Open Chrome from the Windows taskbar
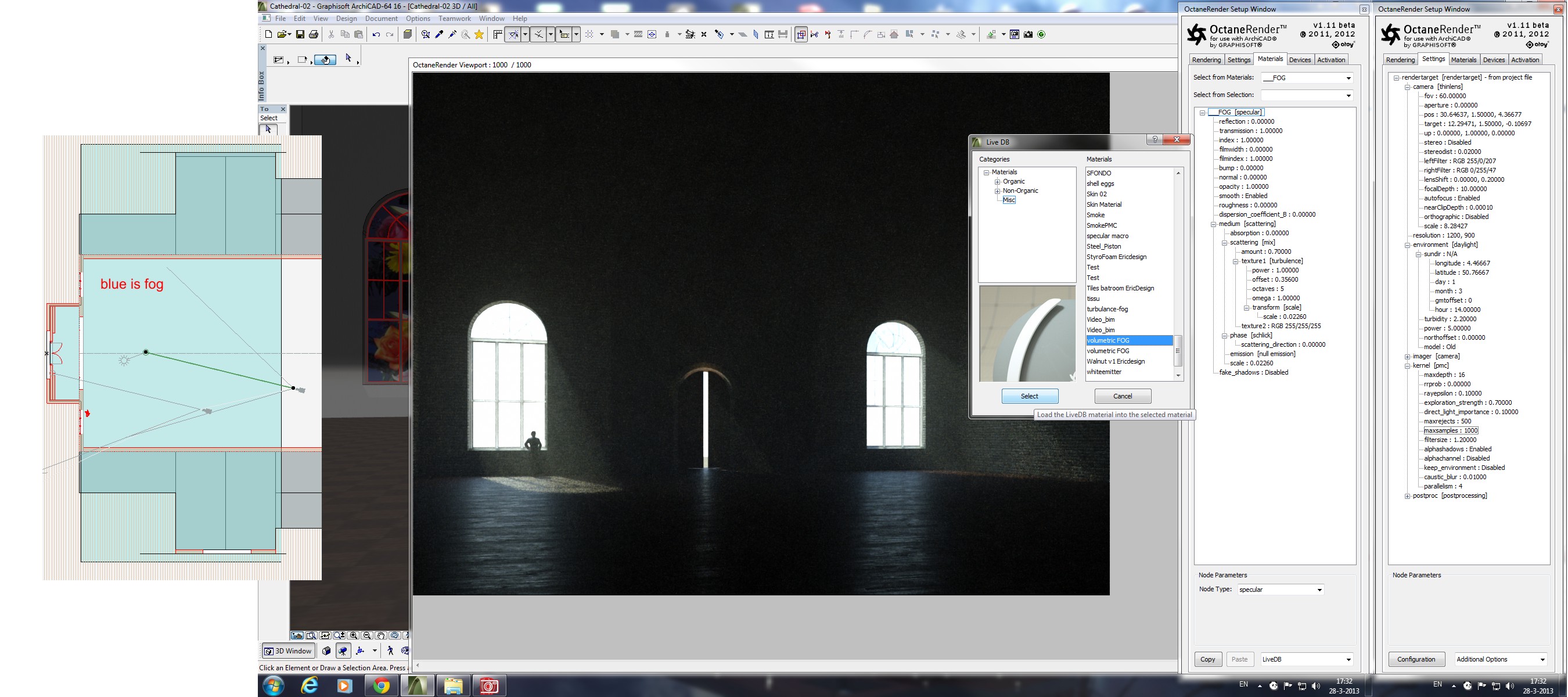This screenshot has height=697, width=1568. tap(382, 685)
